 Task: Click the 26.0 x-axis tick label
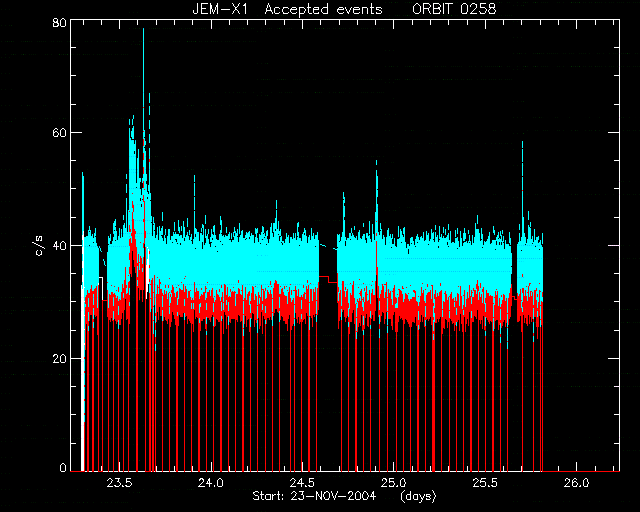coord(576,483)
